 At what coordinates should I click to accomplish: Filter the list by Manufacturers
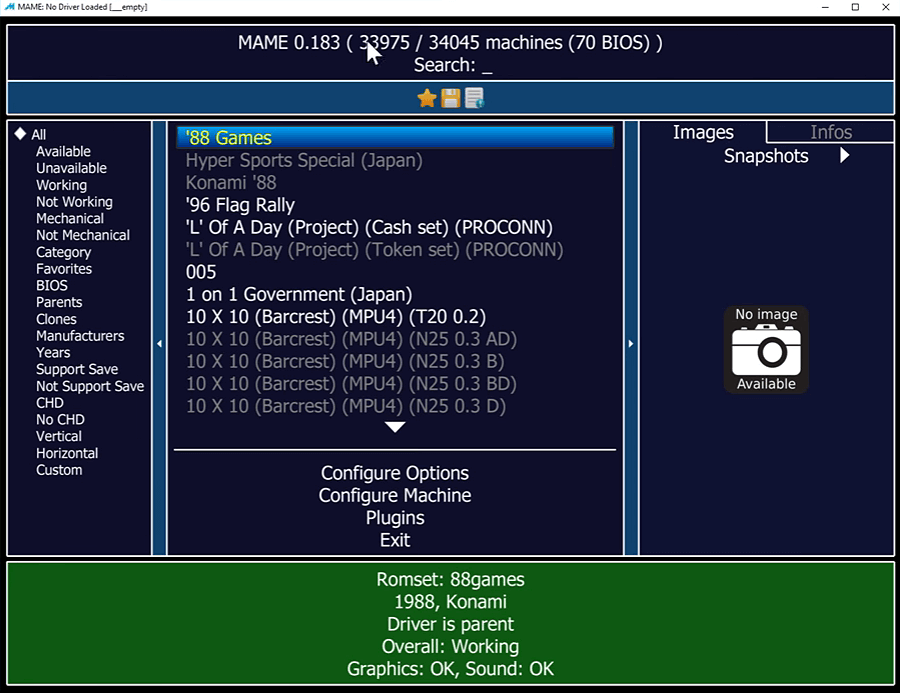[80, 336]
